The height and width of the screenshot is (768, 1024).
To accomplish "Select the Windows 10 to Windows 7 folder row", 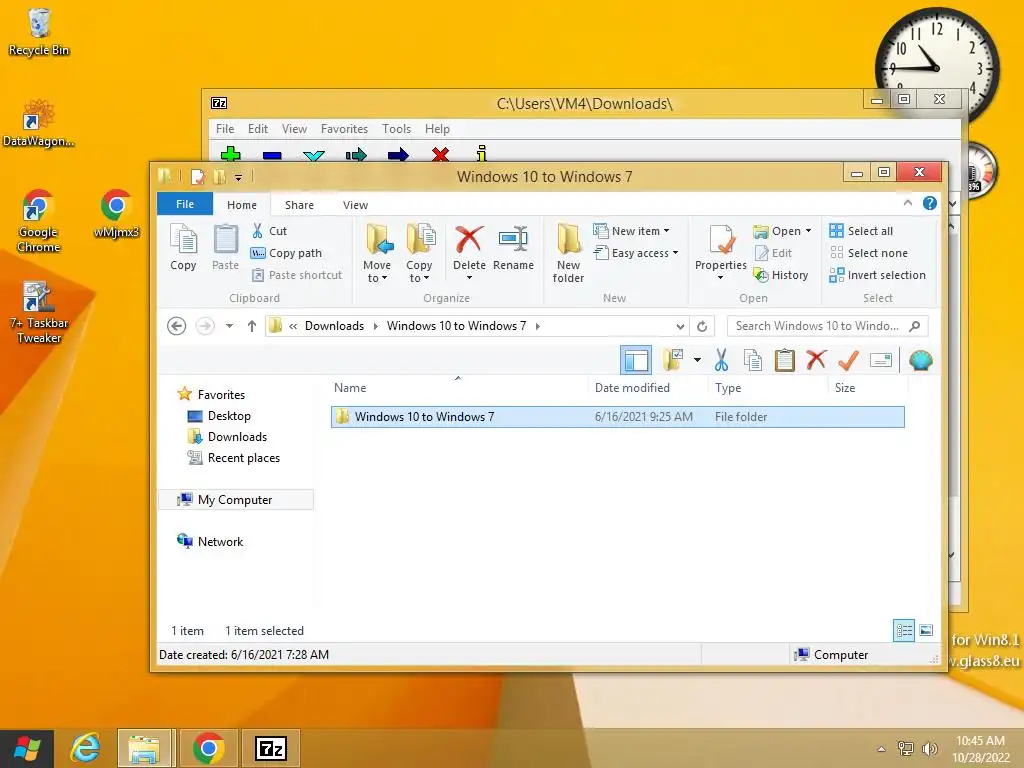I will tap(618, 417).
